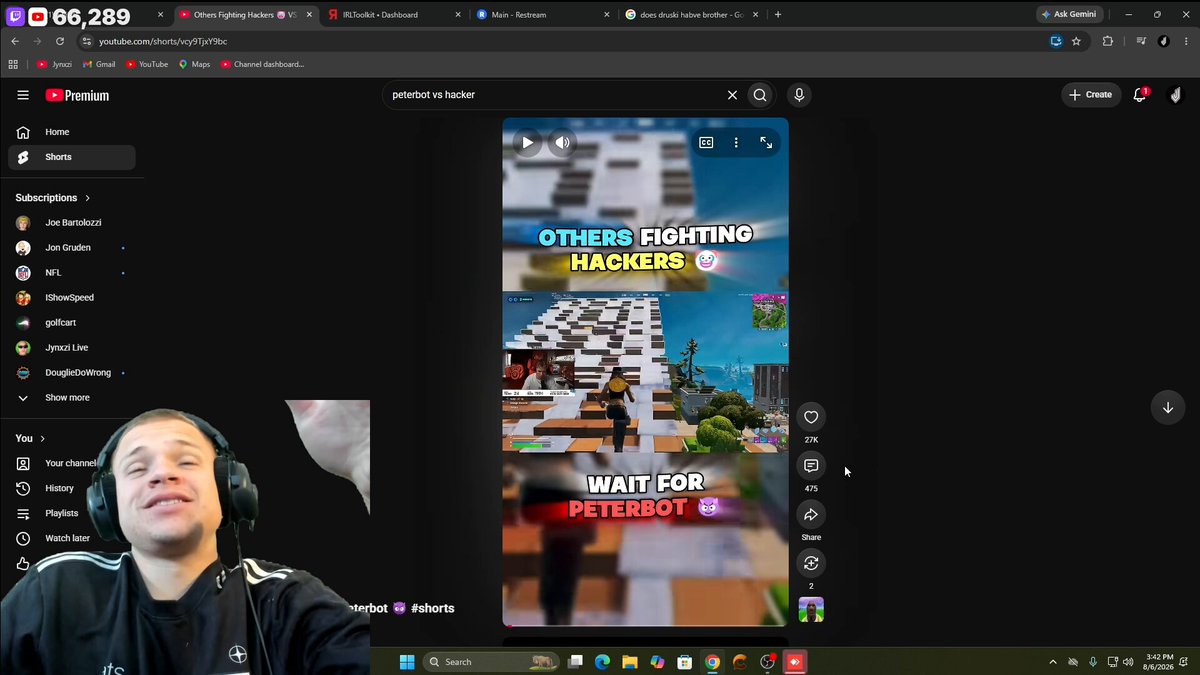Like the short with heart icon
Image resolution: width=1200 pixels, height=675 pixels.
tap(811, 417)
